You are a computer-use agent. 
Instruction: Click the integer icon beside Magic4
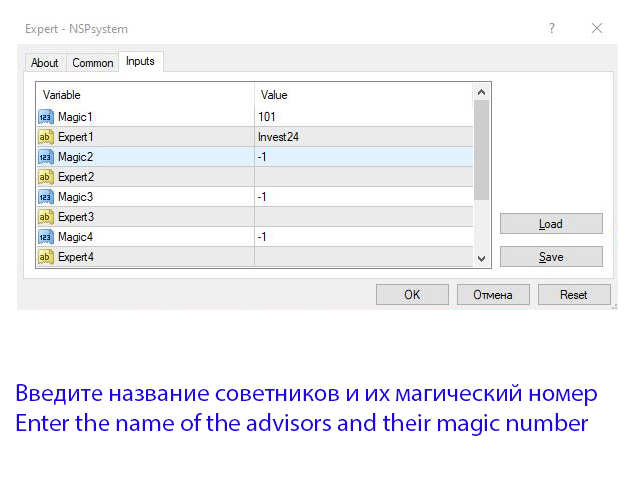[46, 237]
